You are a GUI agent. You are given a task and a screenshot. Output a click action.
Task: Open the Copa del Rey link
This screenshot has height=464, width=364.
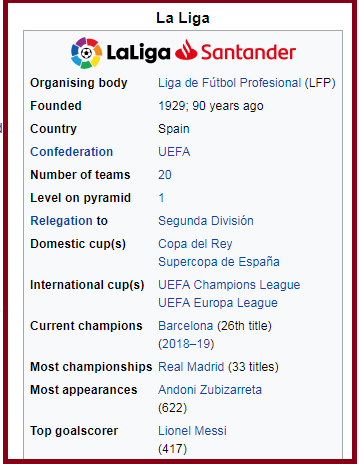tap(195, 244)
